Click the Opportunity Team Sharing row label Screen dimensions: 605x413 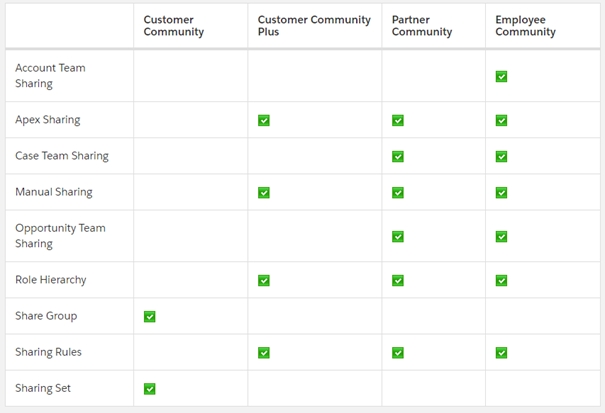pyautogui.click(x=60, y=236)
